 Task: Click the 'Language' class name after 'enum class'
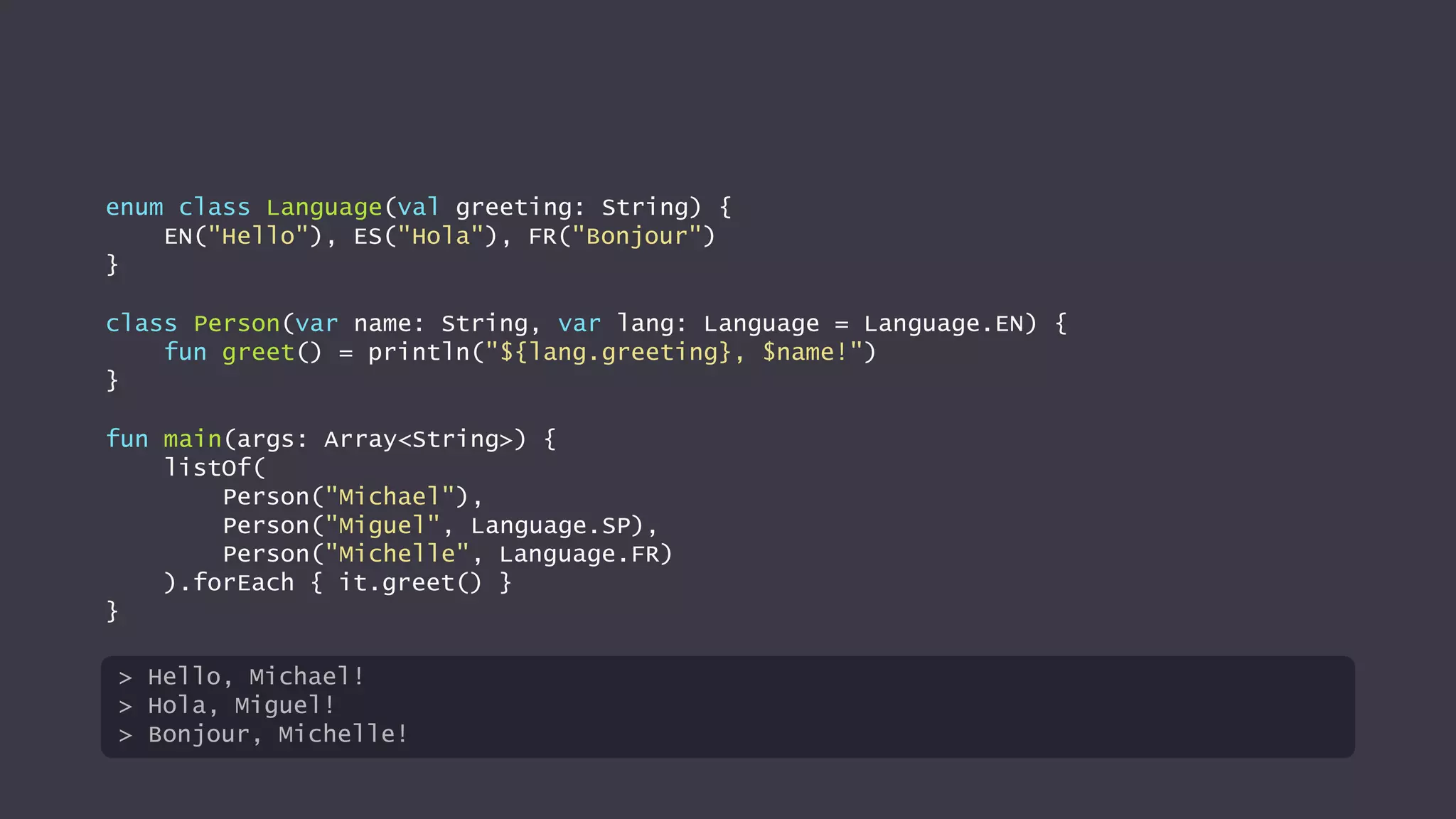324,207
